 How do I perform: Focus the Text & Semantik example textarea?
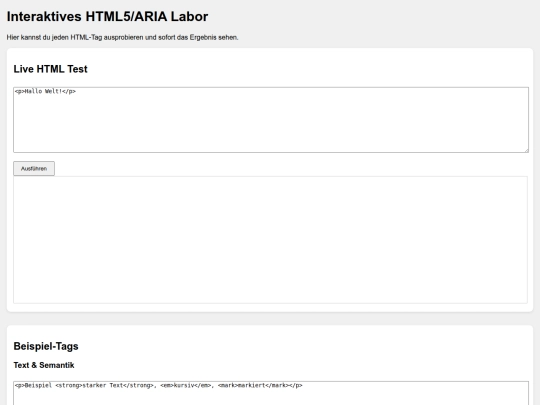click(271, 393)
